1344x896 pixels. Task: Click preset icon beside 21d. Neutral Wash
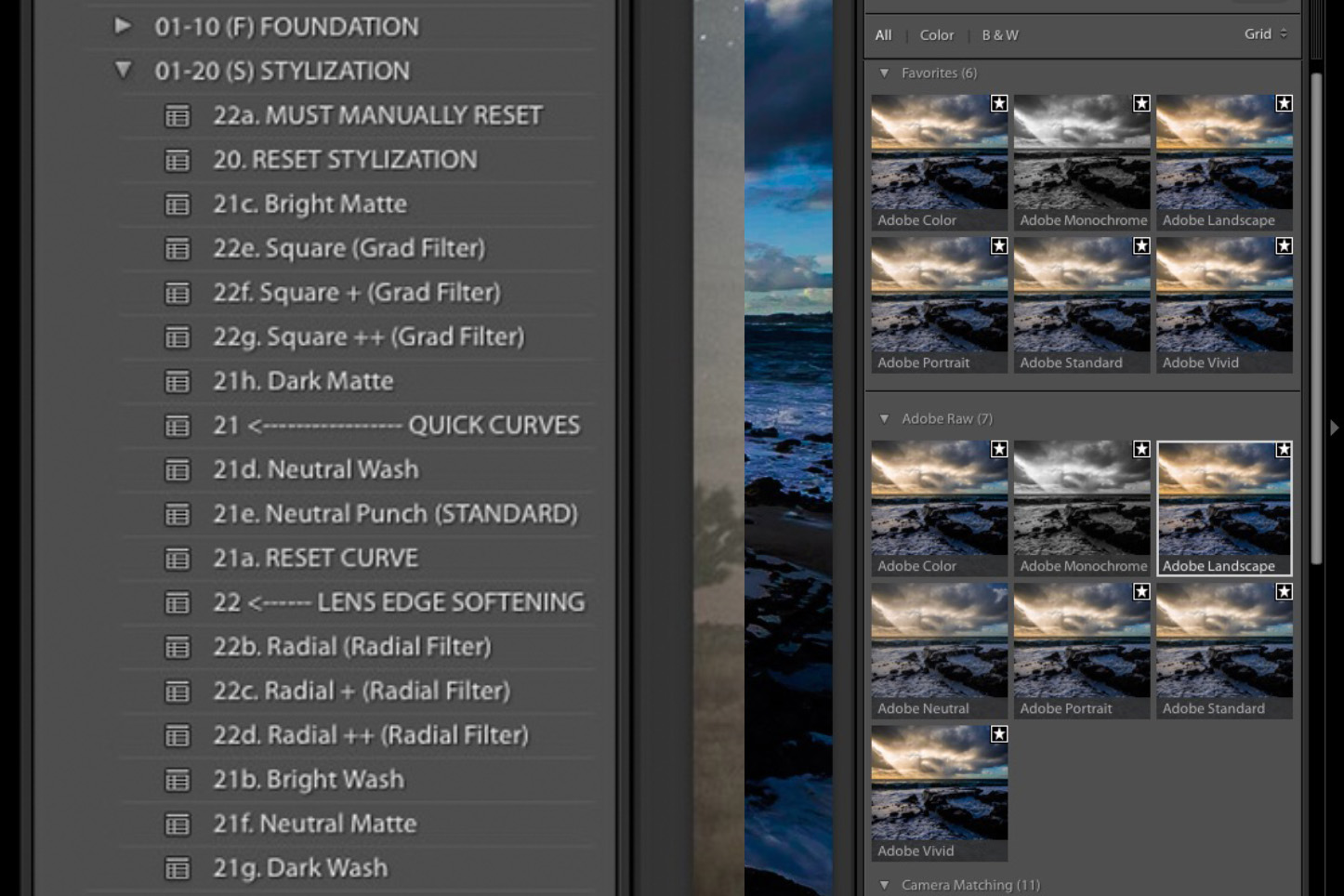click(x=177, y=470)
